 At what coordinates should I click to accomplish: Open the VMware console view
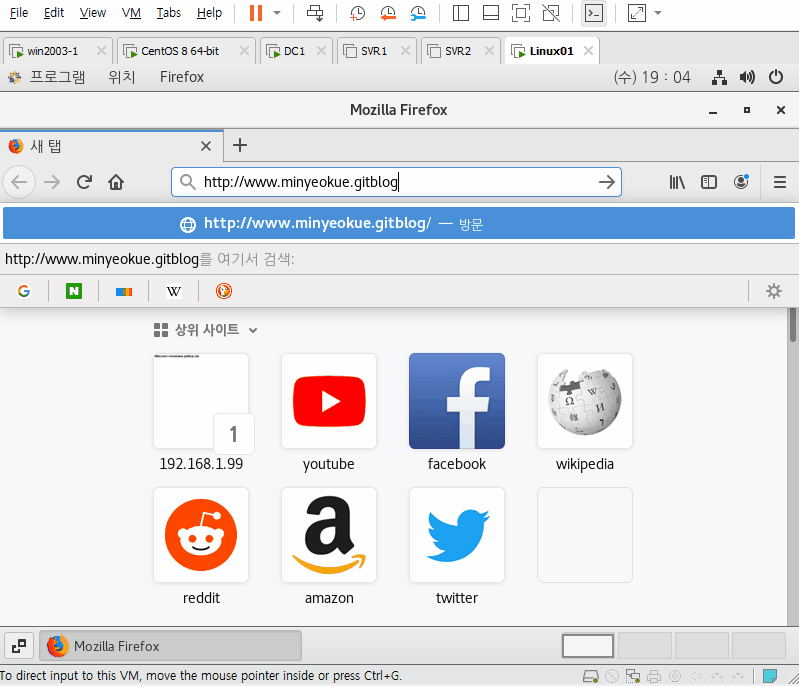pos(594,13)
